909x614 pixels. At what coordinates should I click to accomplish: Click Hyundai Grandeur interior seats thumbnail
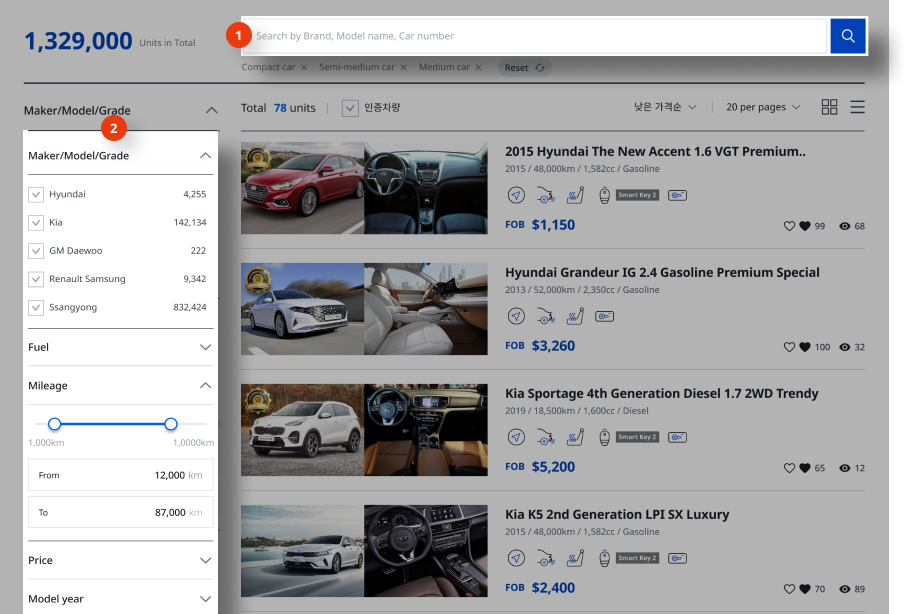(426, 309)
